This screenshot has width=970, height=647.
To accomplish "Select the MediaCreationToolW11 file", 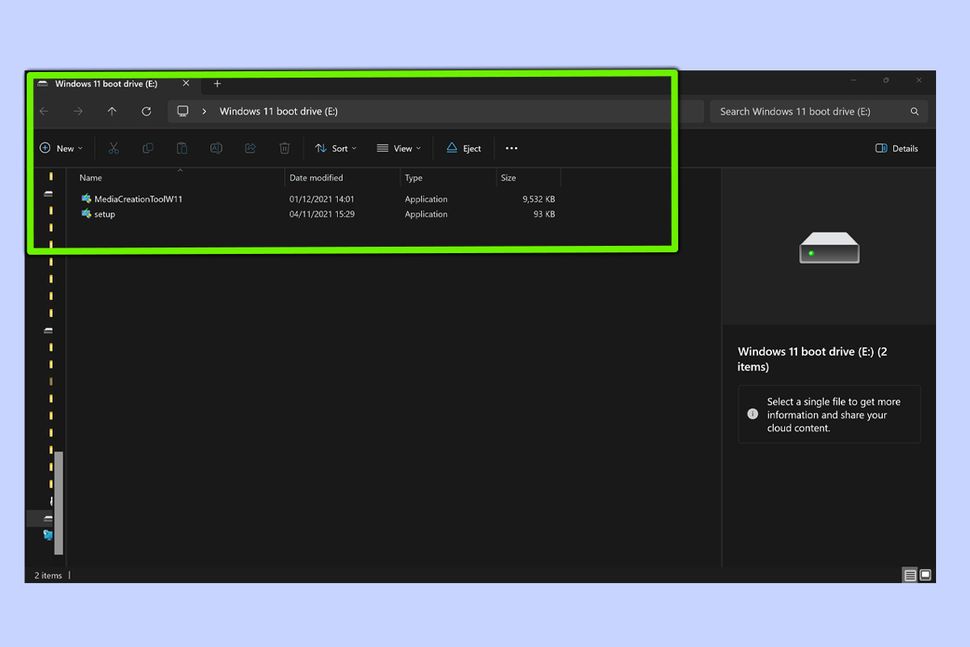I will [138, 199].
